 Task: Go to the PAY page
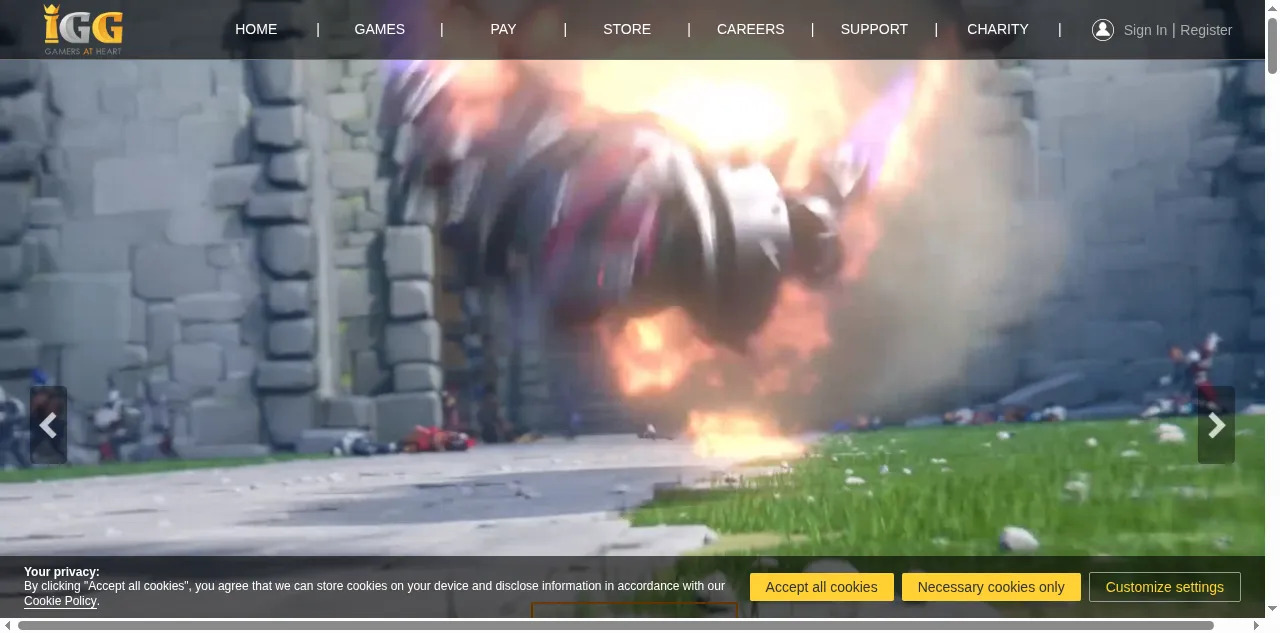503,29
